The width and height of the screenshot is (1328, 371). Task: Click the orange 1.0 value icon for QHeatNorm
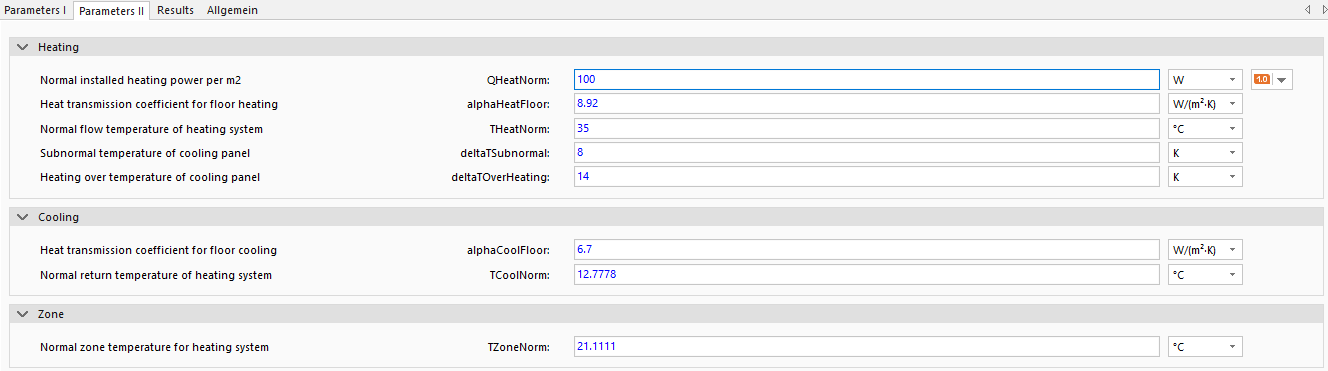coord(1261,79)
